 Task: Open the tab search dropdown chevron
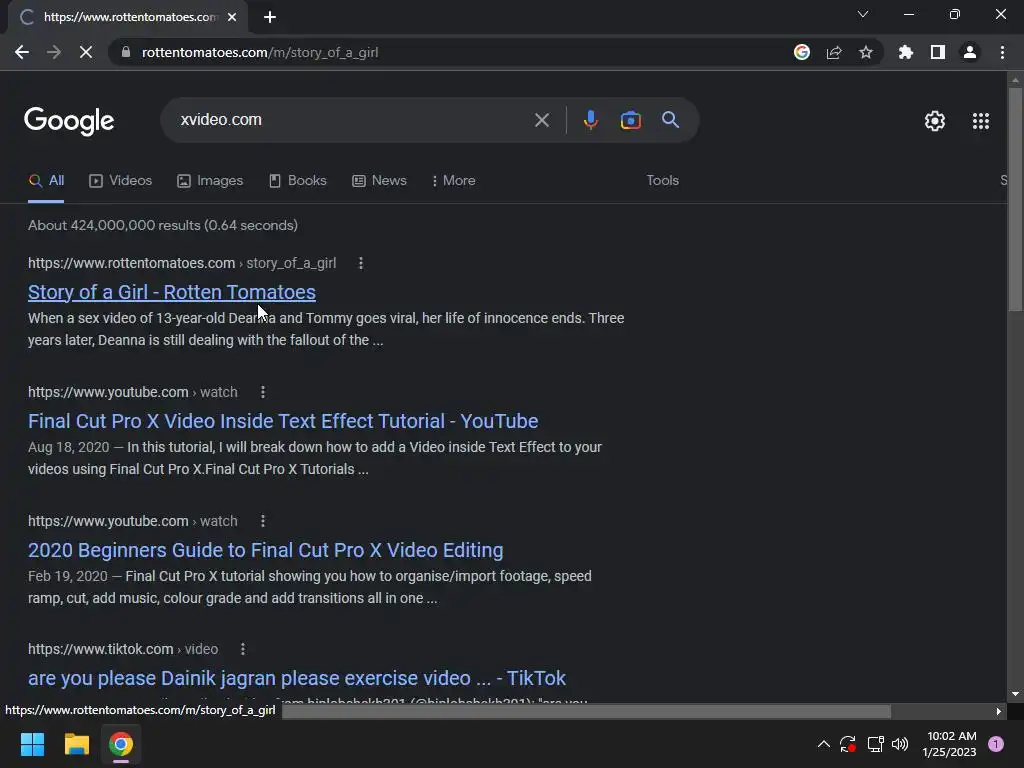863,14
